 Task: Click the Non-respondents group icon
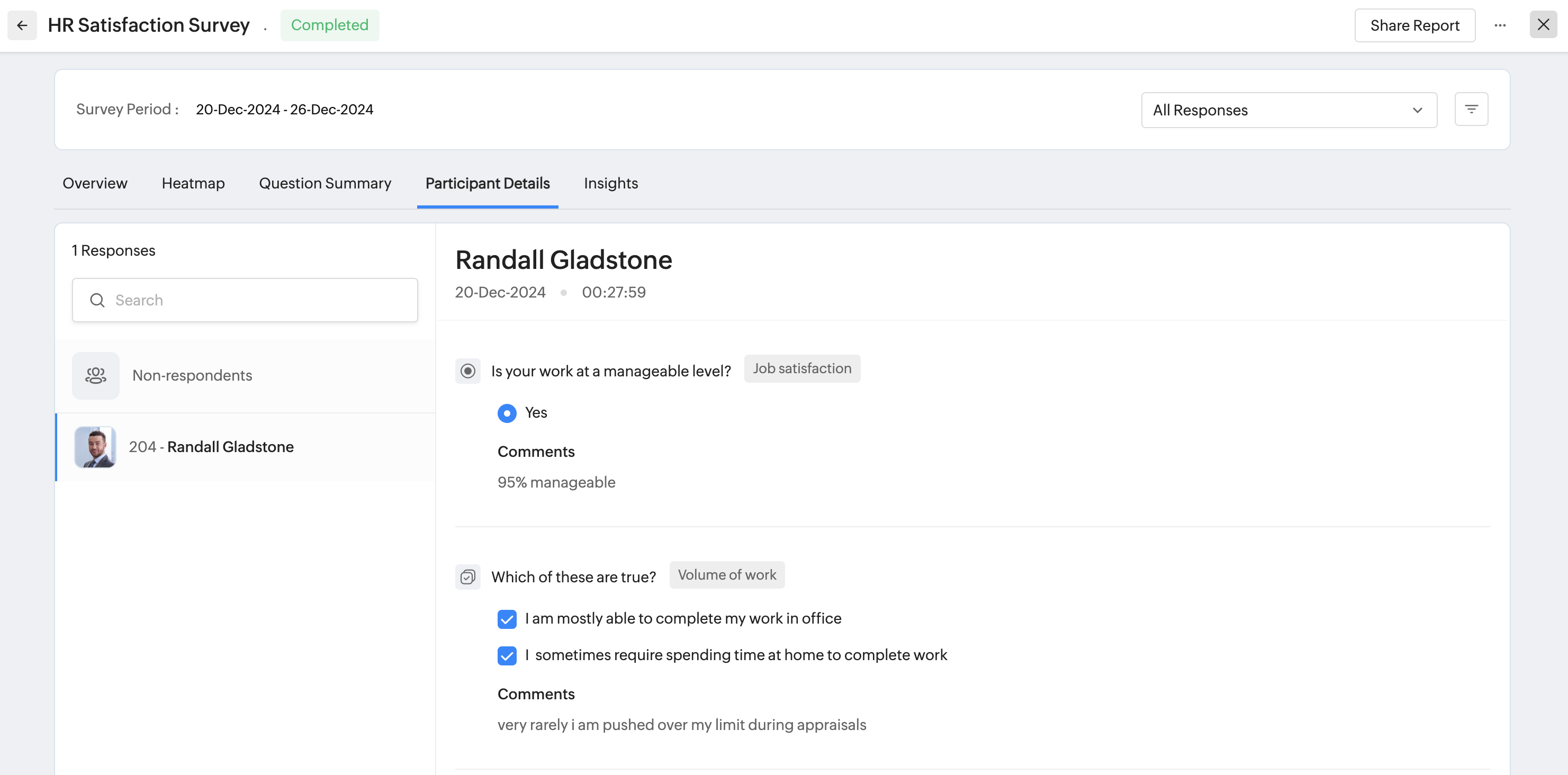pos(96,376)
